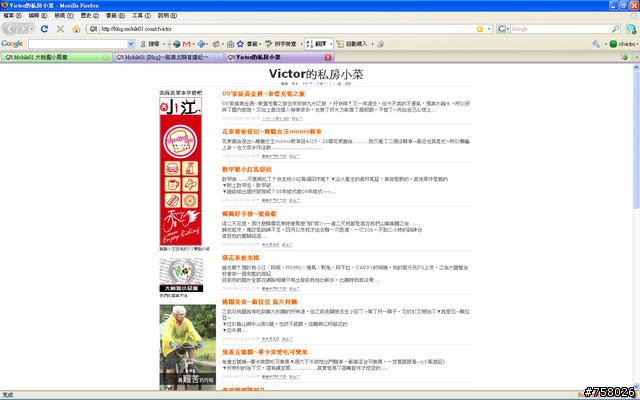
Task: Open the seventh orange post title link
Action: (264, 352)
